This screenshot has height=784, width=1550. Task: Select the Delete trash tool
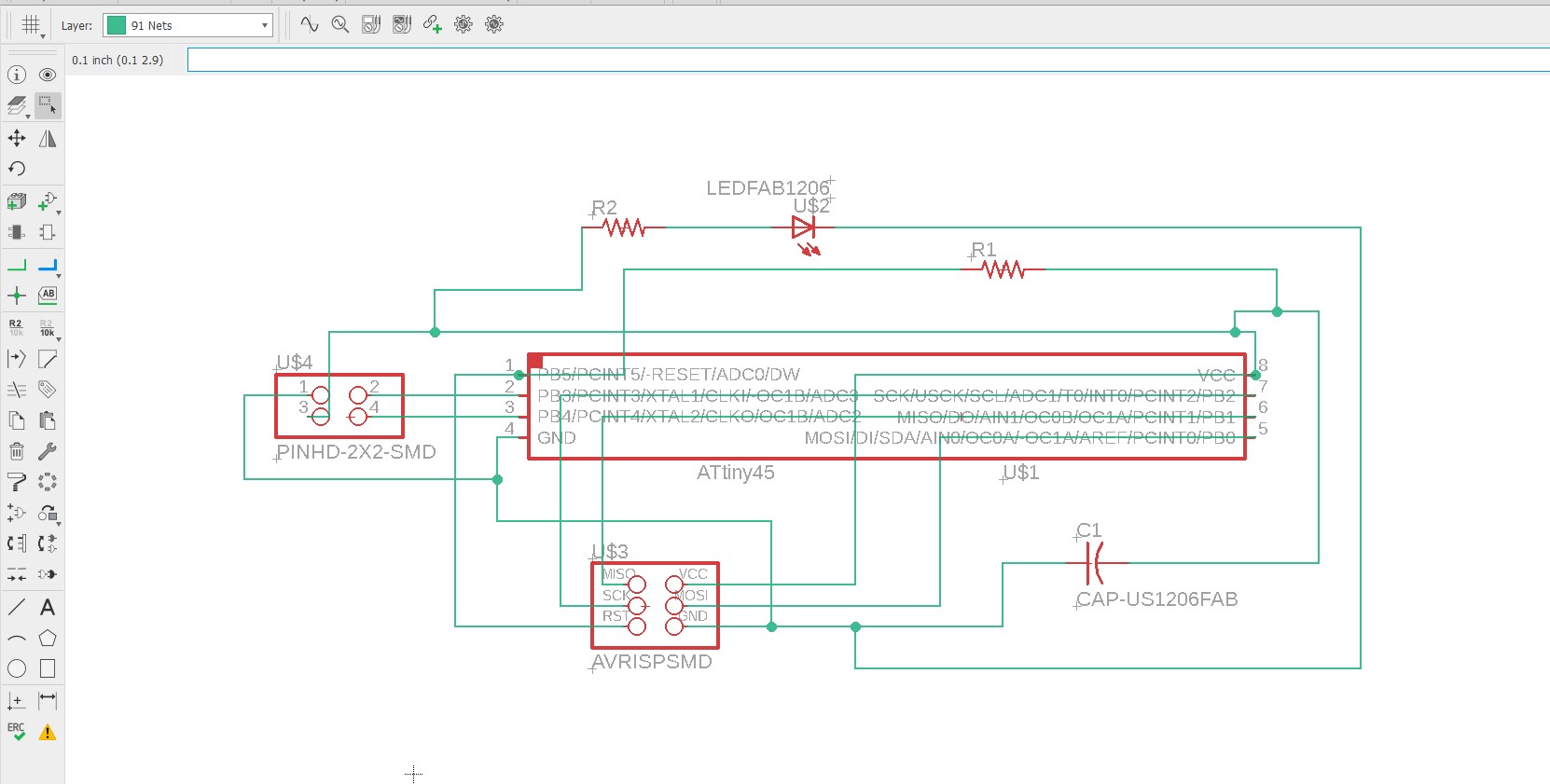tap(17, 451)
